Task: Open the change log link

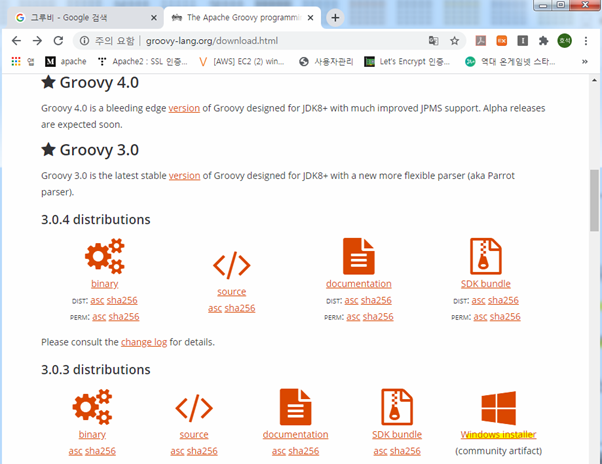Action: click(144, 342)
